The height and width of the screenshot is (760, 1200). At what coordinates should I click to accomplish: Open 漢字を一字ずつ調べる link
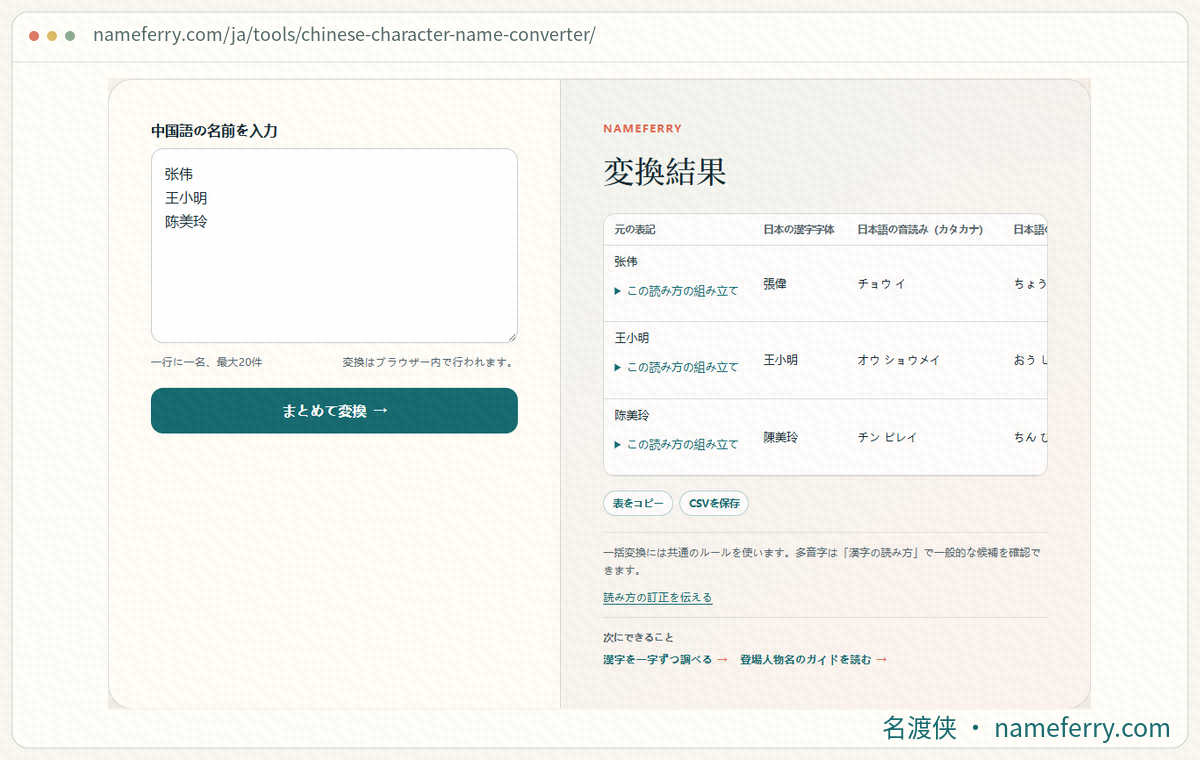[x=665, y=659]
